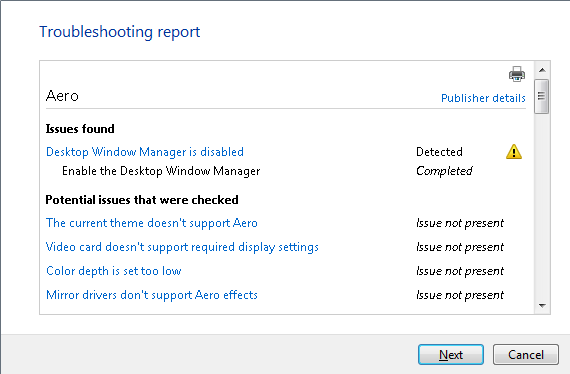This screenshot has width=570, height=374.
Task: Open the Publisher details link
Action: coord(483,98)
